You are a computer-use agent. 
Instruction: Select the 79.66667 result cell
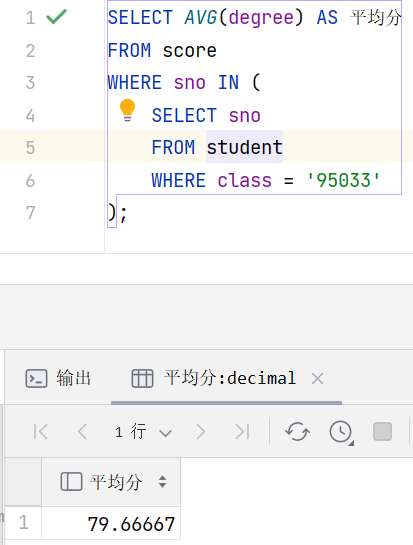pyautogui.click(x=111, y=524)
